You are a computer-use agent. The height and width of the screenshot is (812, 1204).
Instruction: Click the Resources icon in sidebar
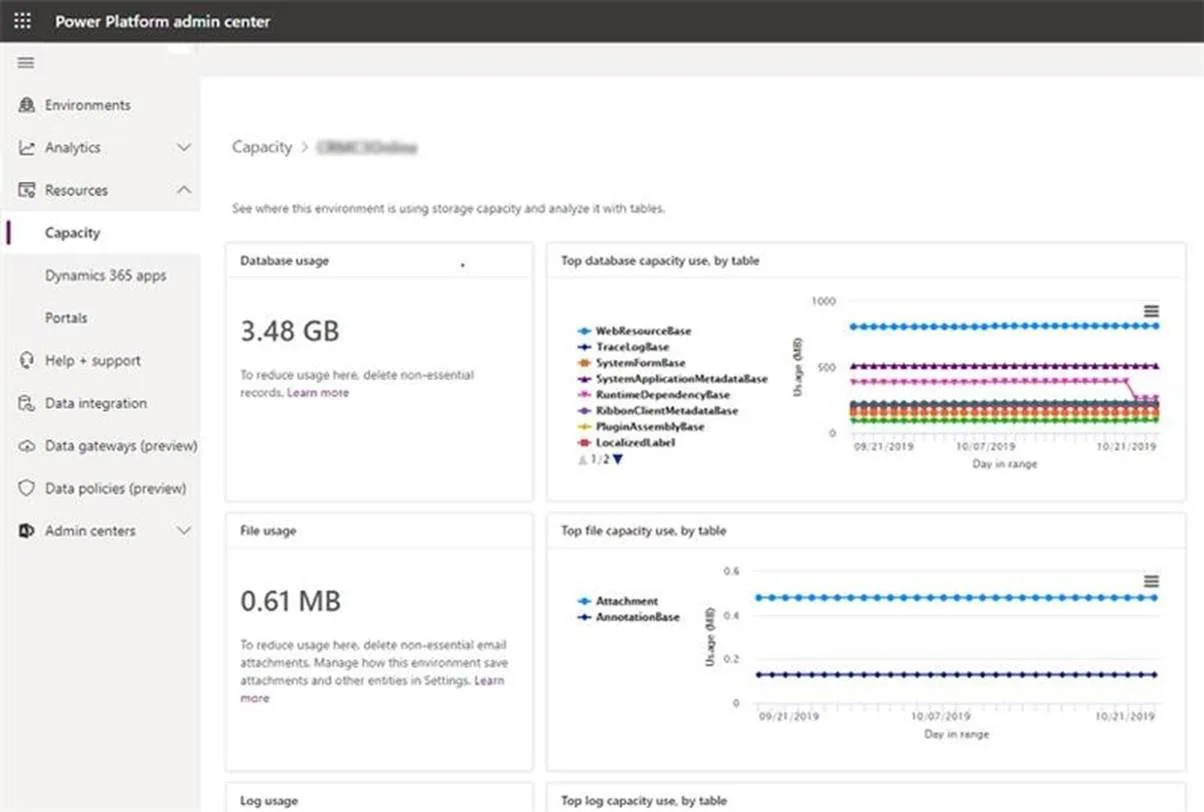point(26,190)
